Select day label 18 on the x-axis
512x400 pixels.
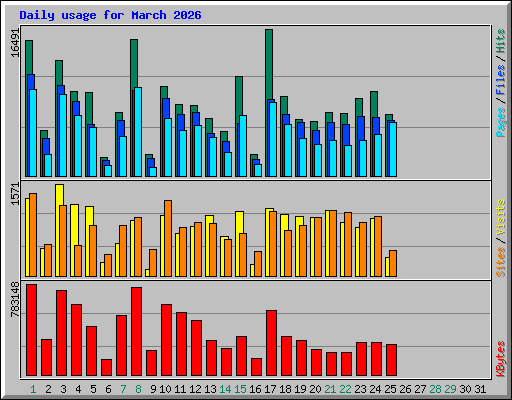click(x=285, y=389)
